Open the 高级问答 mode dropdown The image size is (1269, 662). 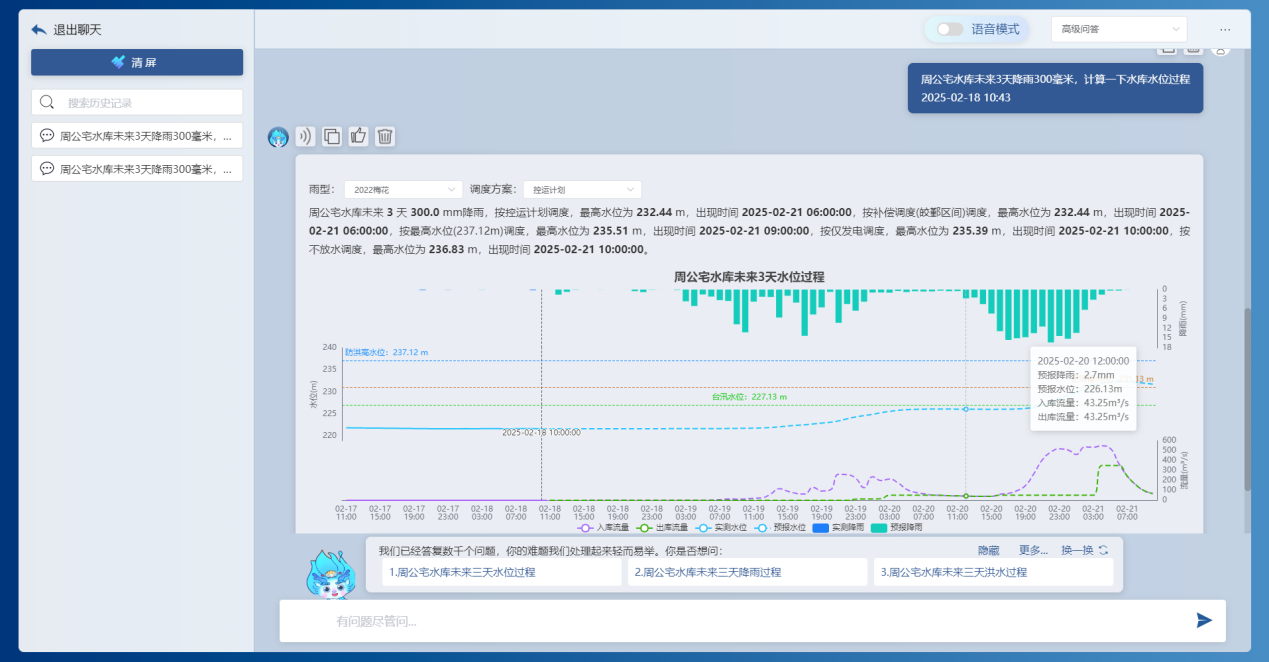[x=1118, y=30]
